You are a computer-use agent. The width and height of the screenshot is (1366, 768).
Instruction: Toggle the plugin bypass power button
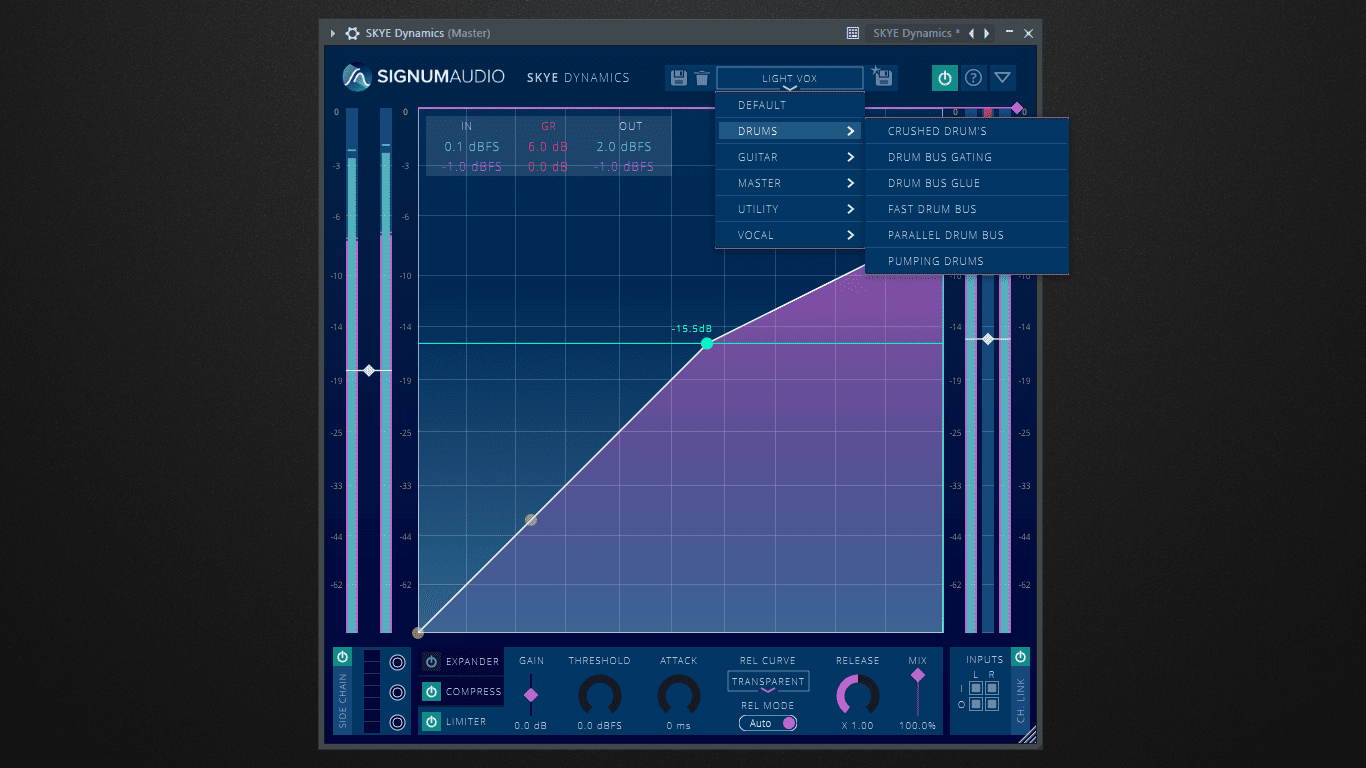coord(945,78)
